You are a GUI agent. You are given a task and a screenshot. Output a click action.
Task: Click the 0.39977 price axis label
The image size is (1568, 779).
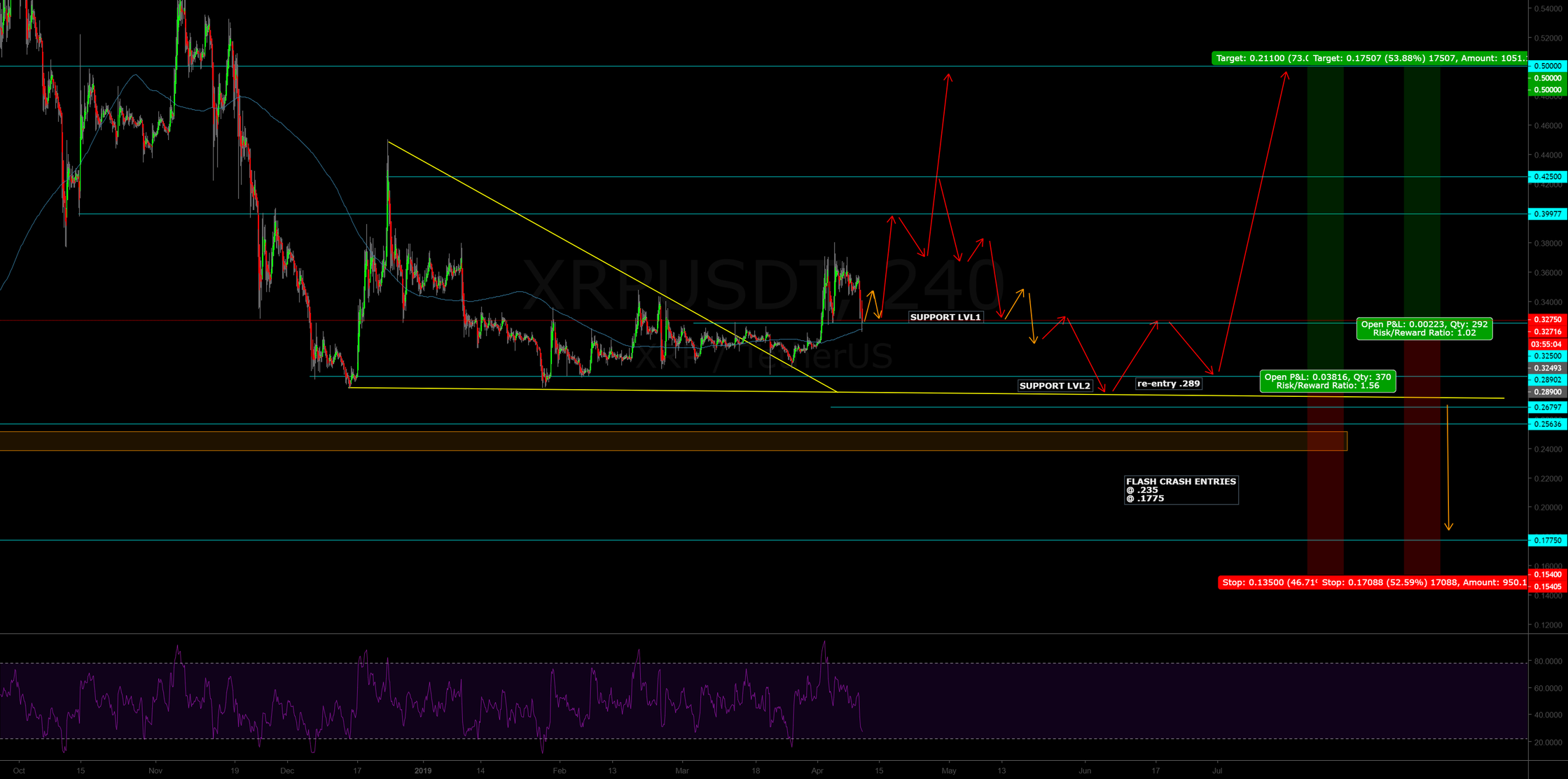[1546, 214]
